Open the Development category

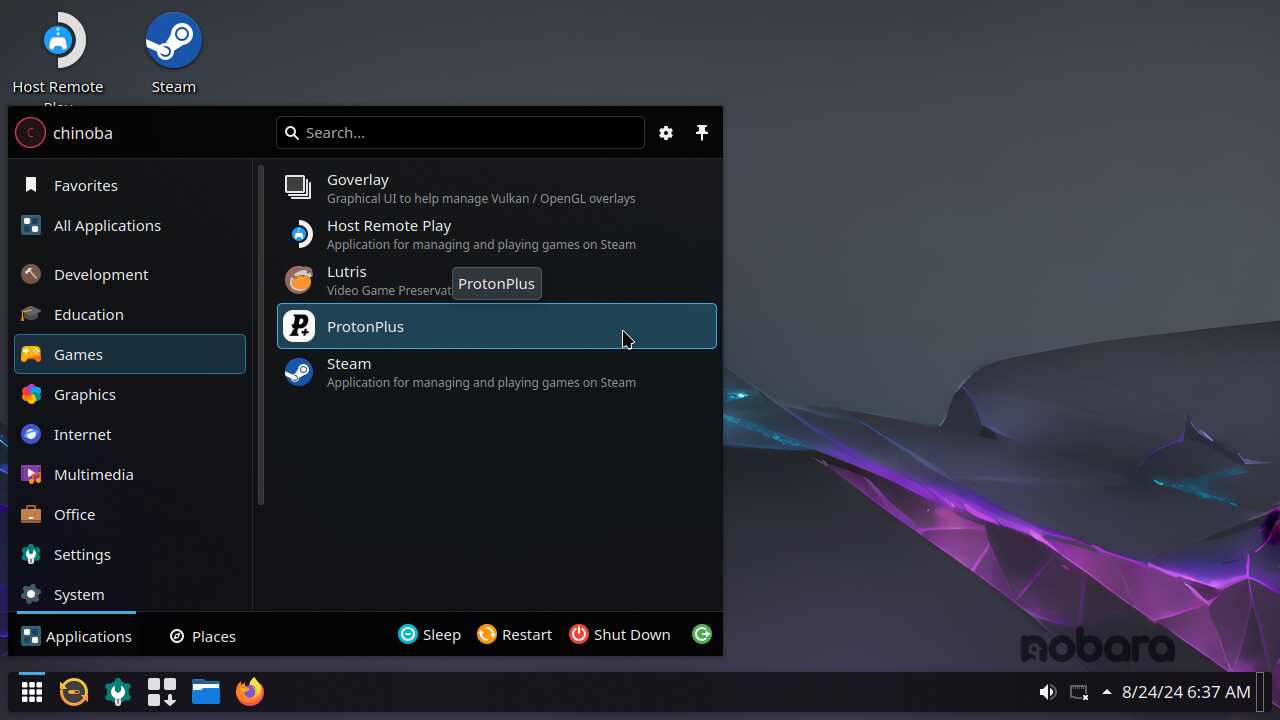coord(130,274)
